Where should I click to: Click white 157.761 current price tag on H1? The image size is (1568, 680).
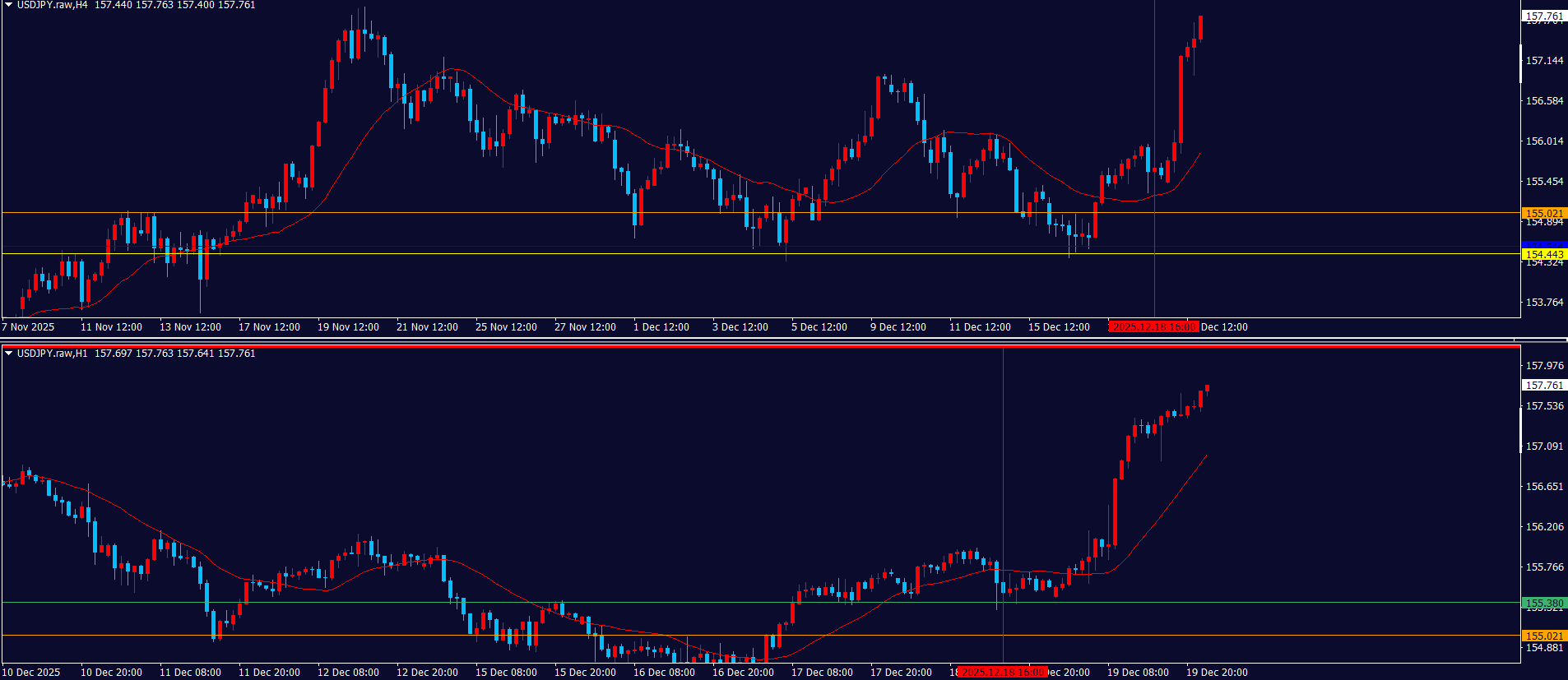point(1544,385)
